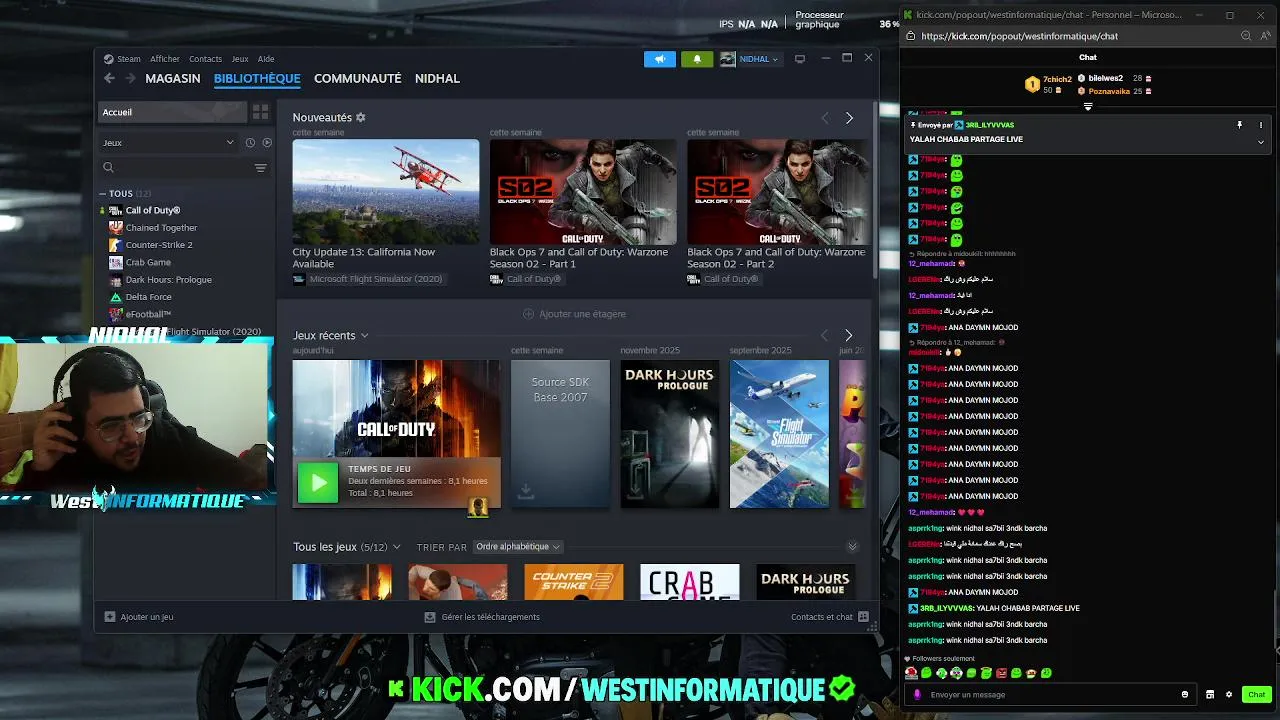Open advanced library filters icon
This screenshot has height=720, width=1280.
point(260,168)
